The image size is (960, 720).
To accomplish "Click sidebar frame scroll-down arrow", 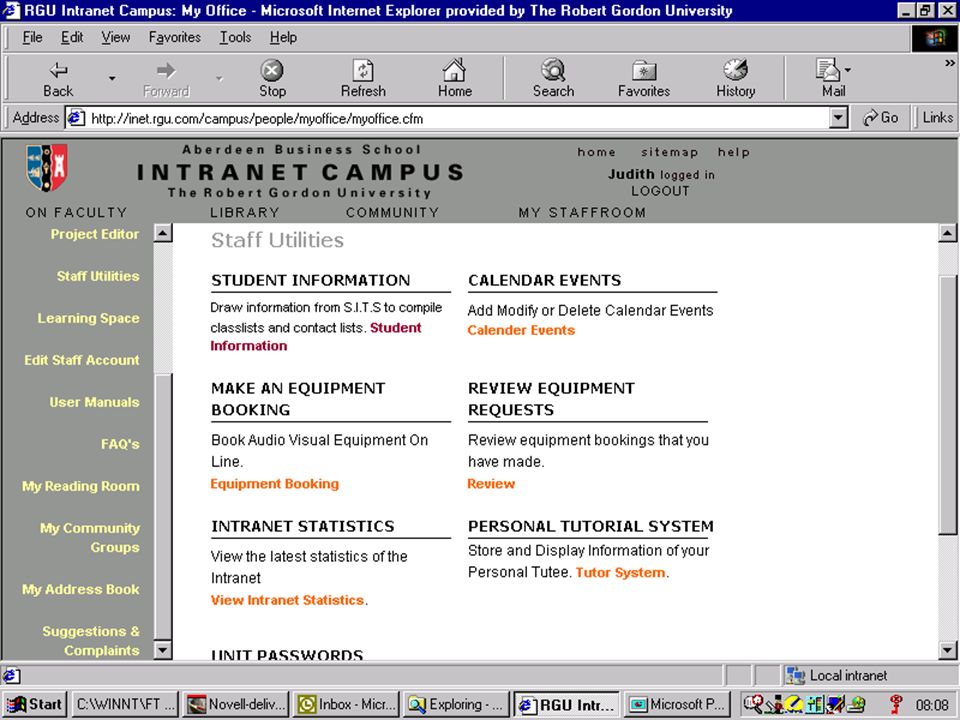I will pos(163,650).
